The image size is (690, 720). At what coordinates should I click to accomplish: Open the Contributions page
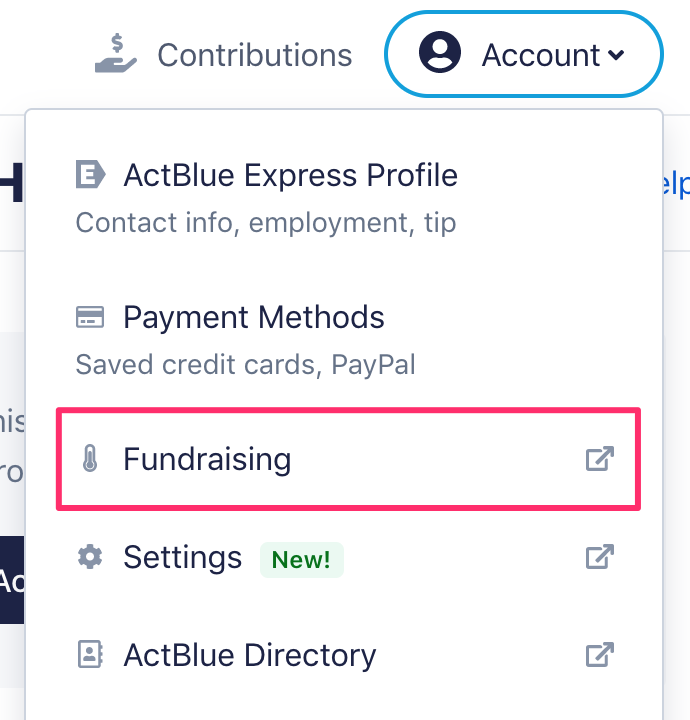click(254, 55)
